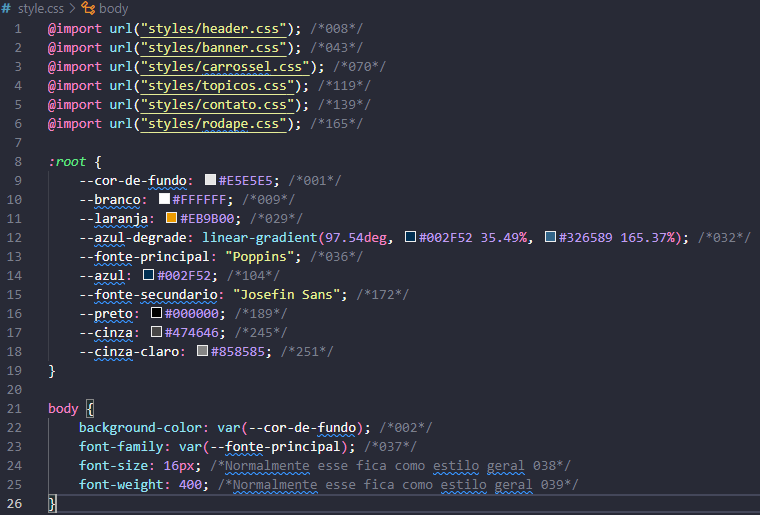Select body in the breadcrumb path

tap(113, 9)
